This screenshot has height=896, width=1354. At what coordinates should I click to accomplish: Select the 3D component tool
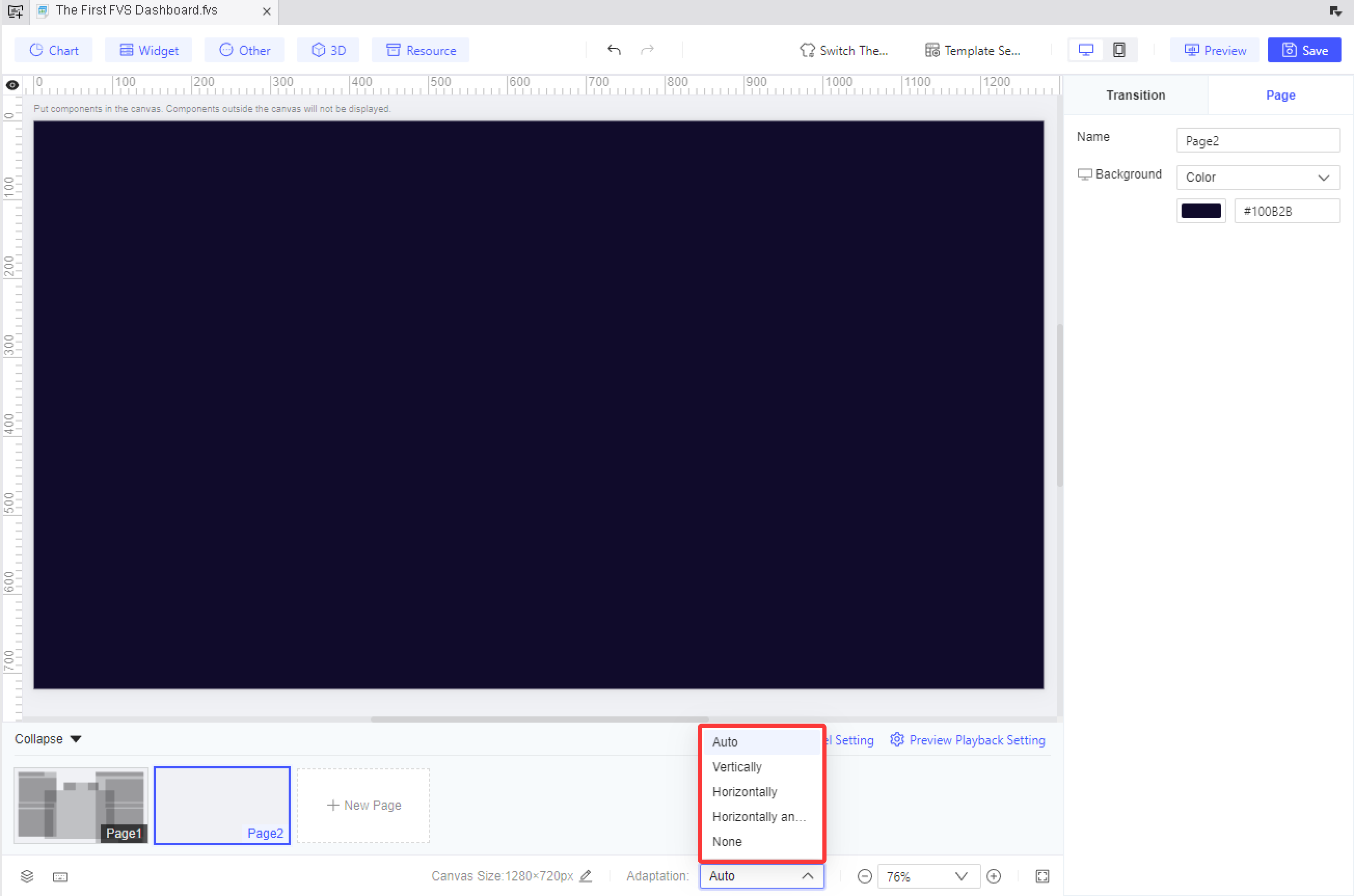[328, 50]
